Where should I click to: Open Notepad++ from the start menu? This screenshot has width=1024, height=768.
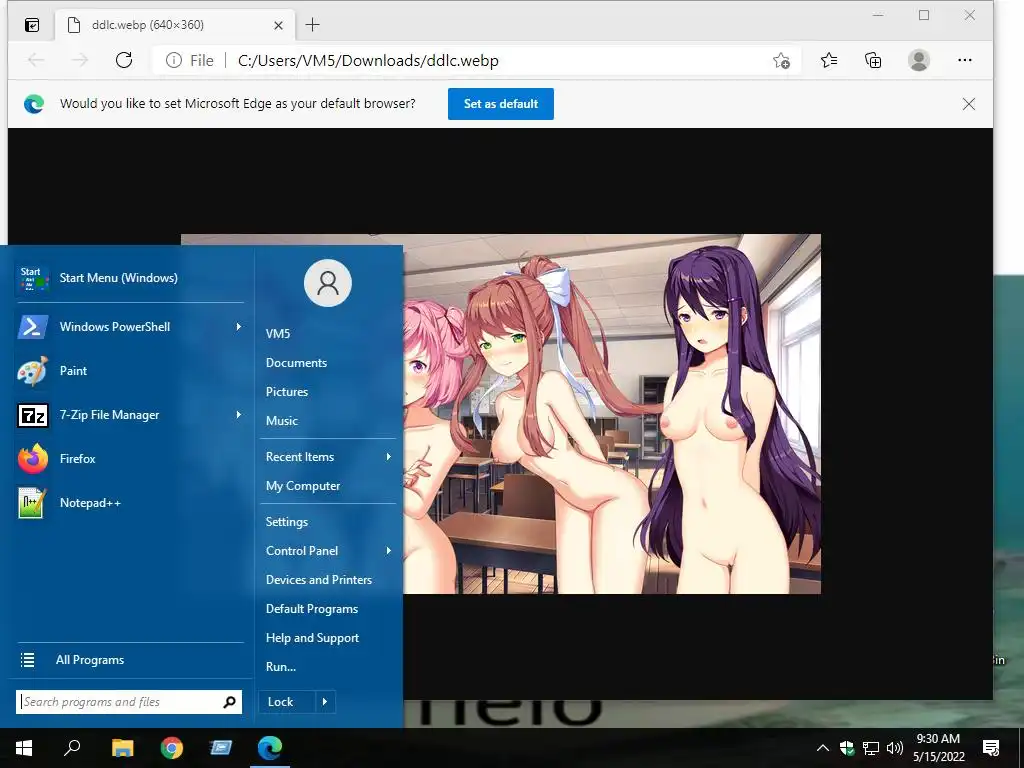point(130,503)
